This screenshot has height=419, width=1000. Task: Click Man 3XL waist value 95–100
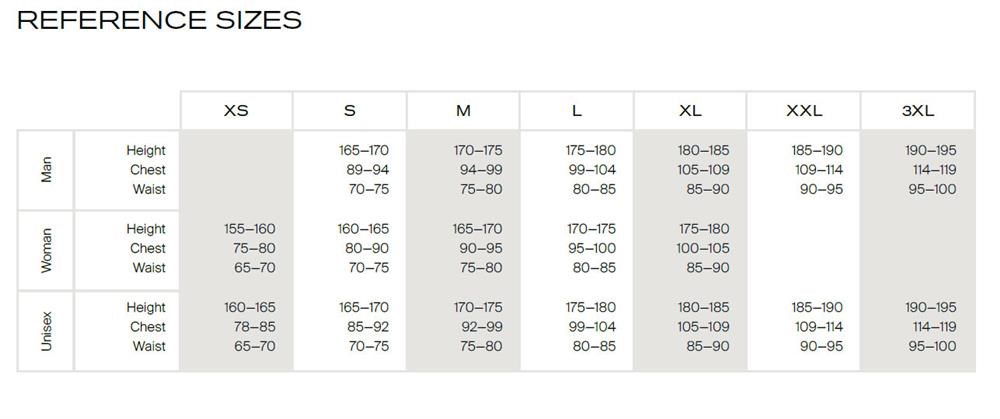(931, 189)
